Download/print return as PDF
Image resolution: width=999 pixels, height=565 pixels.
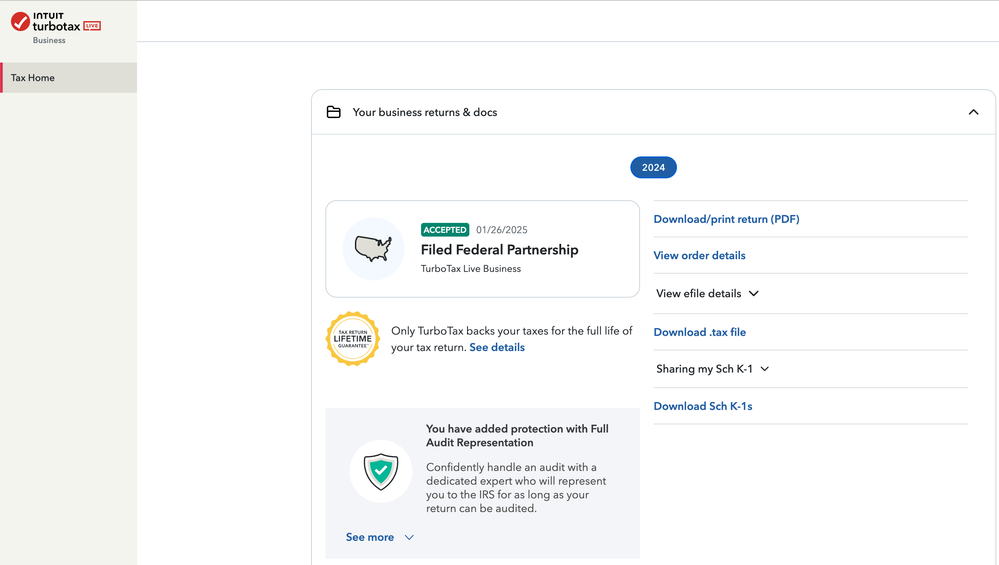(726, 219)
